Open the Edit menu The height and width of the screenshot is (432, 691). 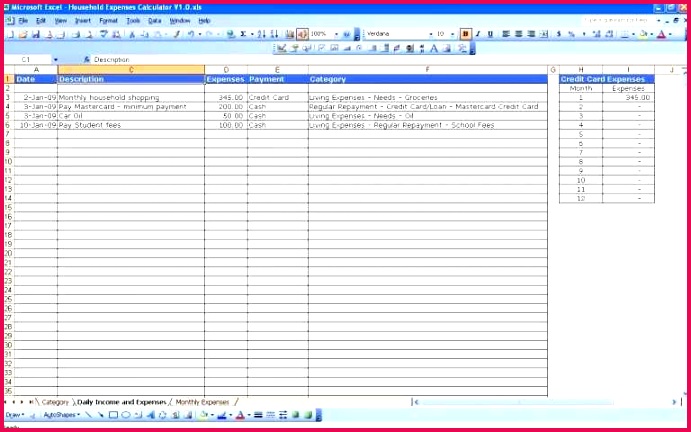[41, 21]
